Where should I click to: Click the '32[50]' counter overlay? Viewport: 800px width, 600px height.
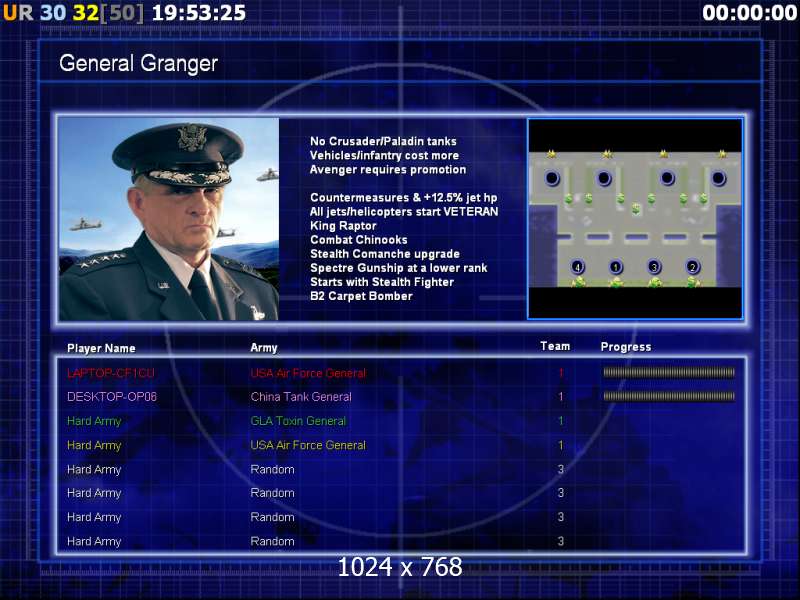pos(108,13)
